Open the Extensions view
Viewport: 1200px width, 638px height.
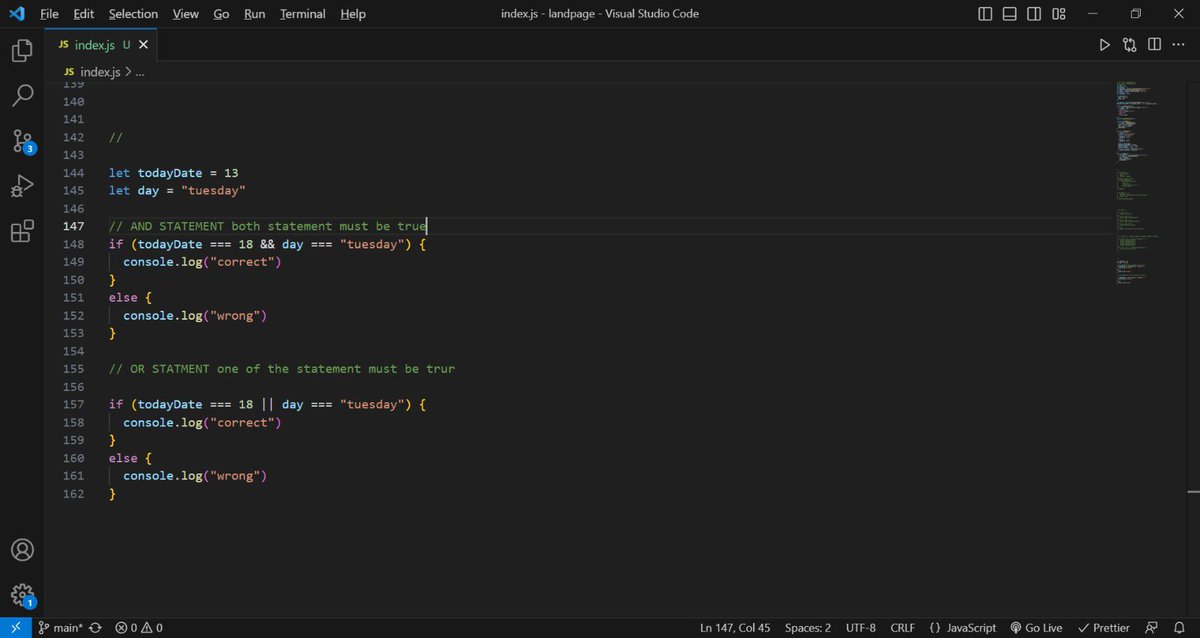tap(22, 231)
